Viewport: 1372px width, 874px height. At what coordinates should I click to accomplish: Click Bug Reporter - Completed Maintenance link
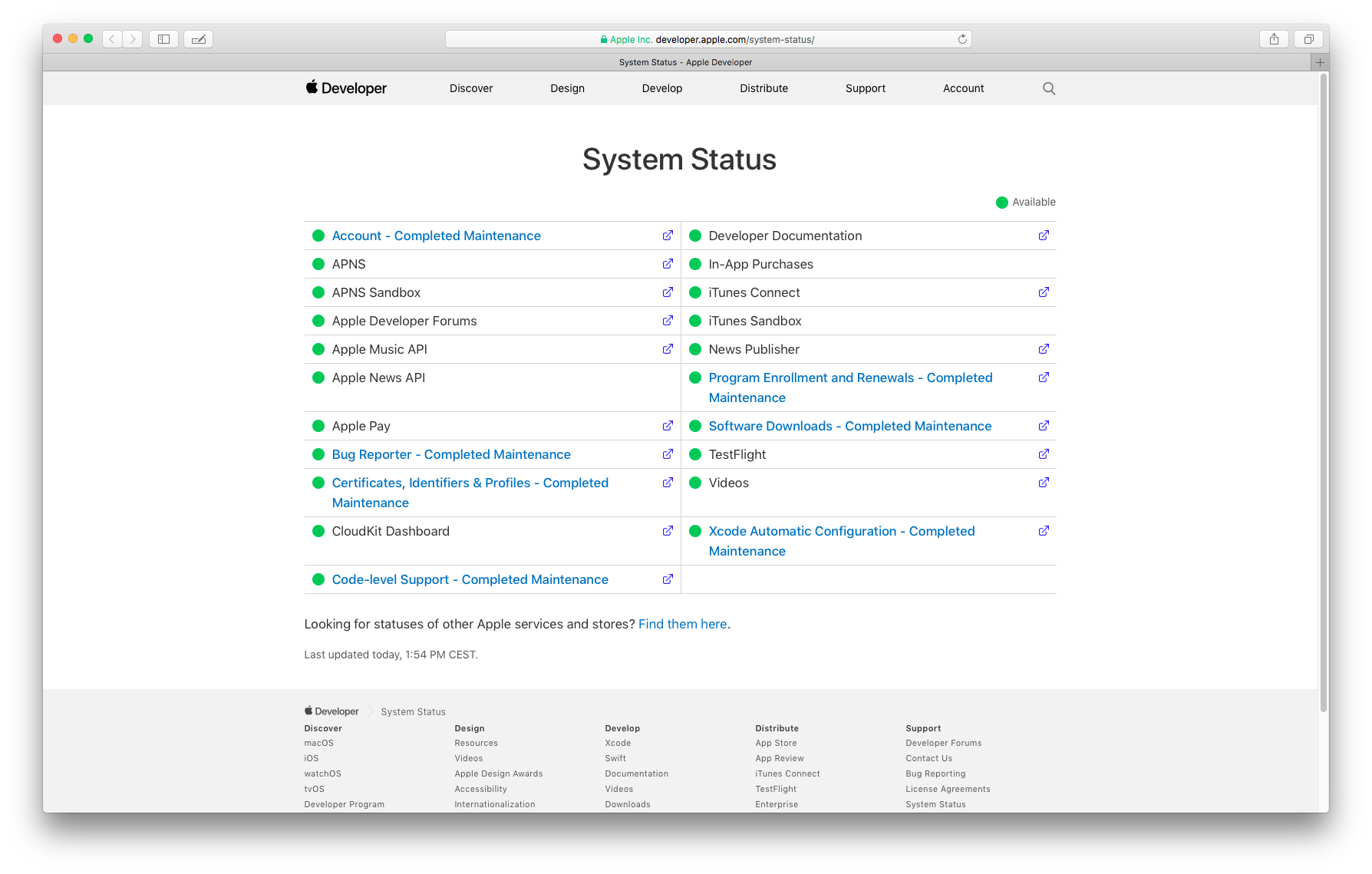coord(451,454)
